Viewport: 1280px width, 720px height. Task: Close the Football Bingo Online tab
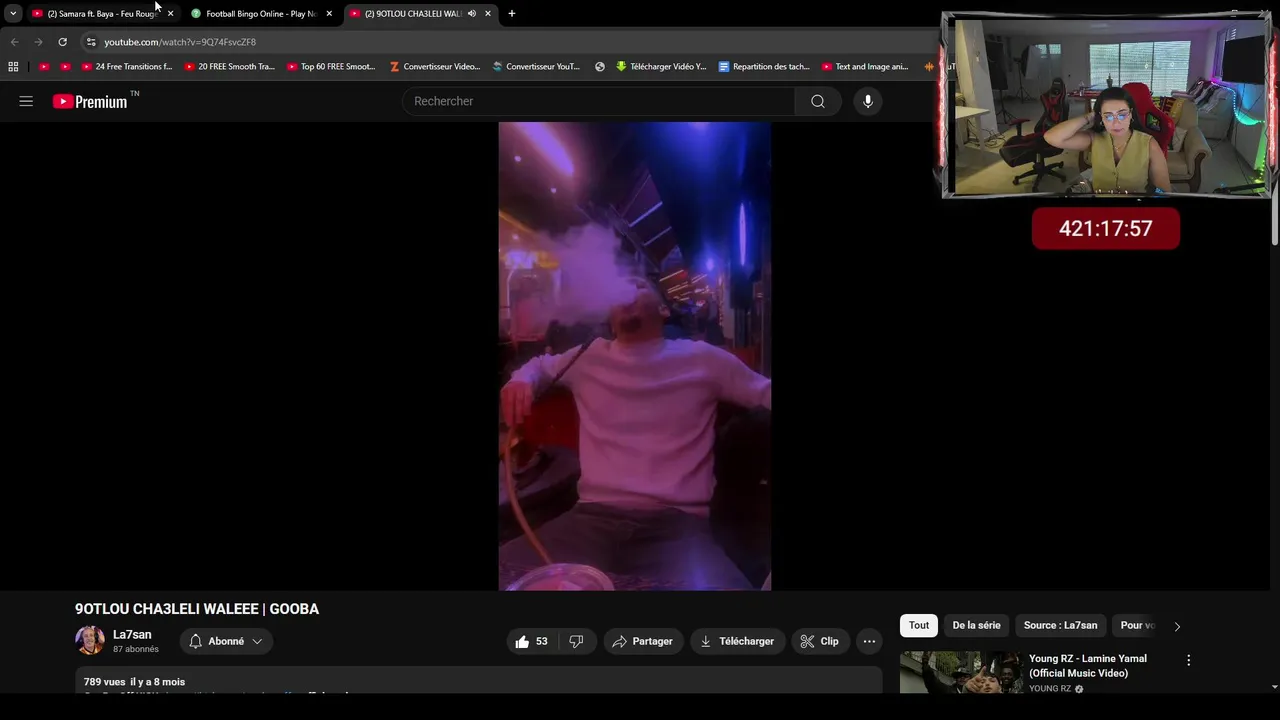tap(329, 14)
